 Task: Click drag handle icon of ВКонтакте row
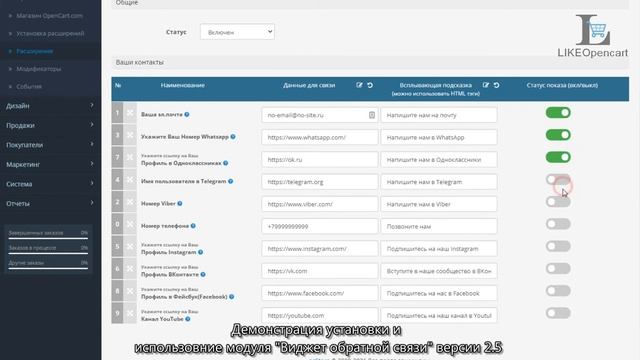(x=130, y=269)
